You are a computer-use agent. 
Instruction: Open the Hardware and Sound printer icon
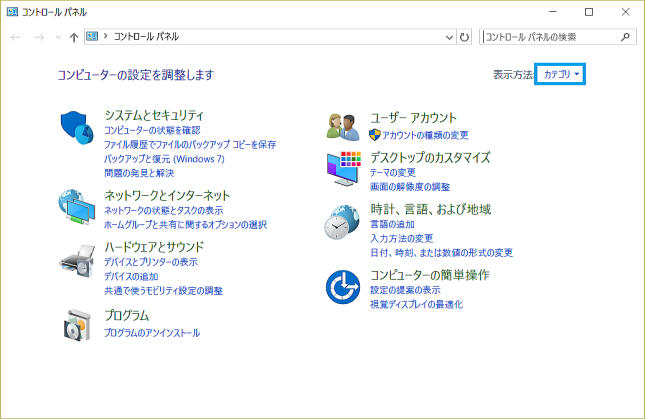77,261
